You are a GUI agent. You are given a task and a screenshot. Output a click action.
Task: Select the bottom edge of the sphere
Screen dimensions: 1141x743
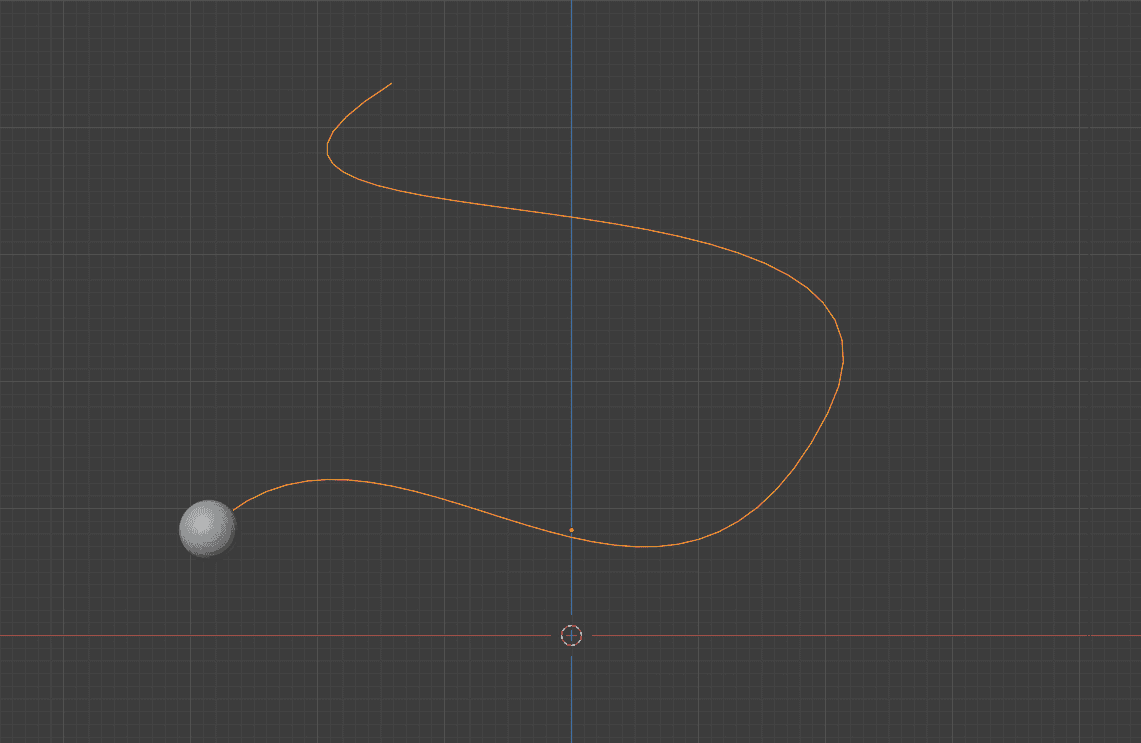pos(206,557)
